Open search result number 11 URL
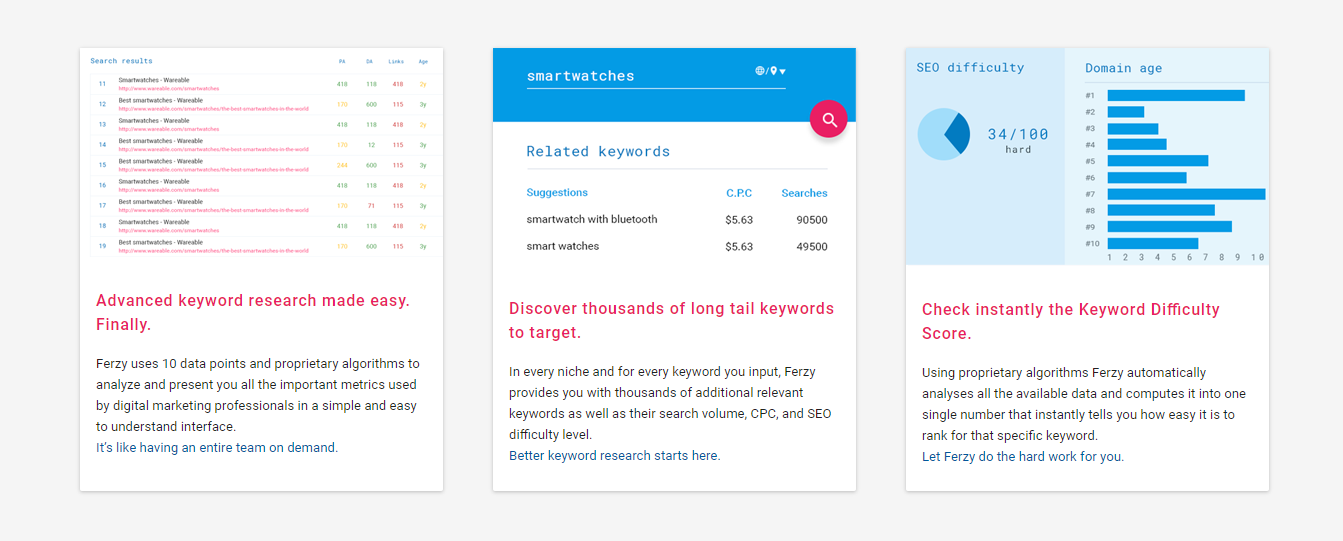The height and width of the screenshot is (541, 1343). (x=168, y=89)
